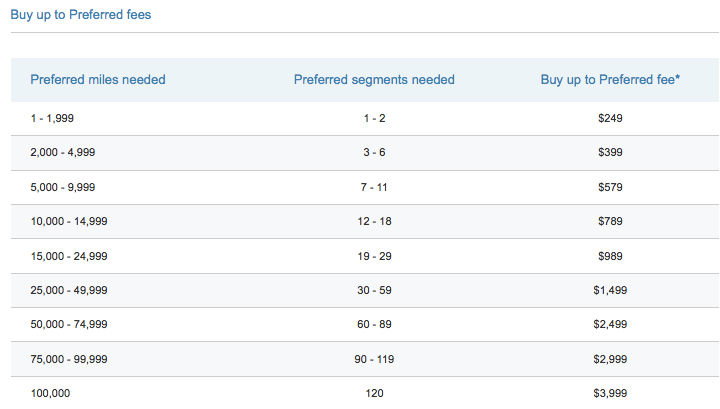Click the '1 - 1,999' miles cell

(x=52, y=118)
